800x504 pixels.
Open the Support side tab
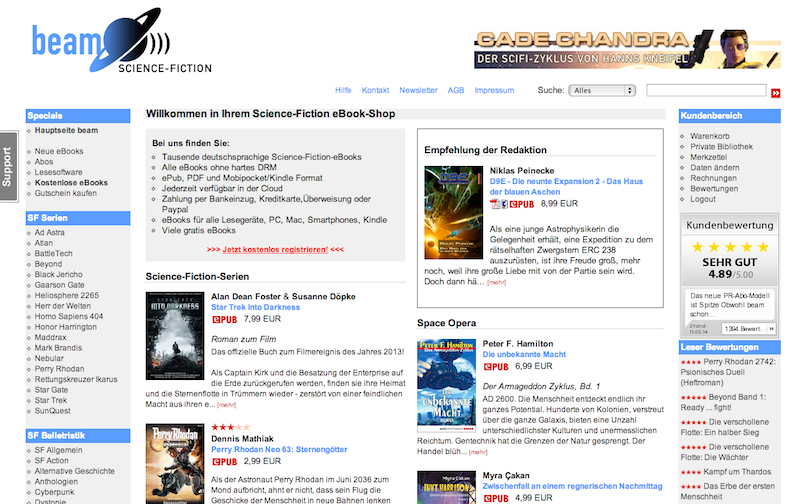pos(8,165)
